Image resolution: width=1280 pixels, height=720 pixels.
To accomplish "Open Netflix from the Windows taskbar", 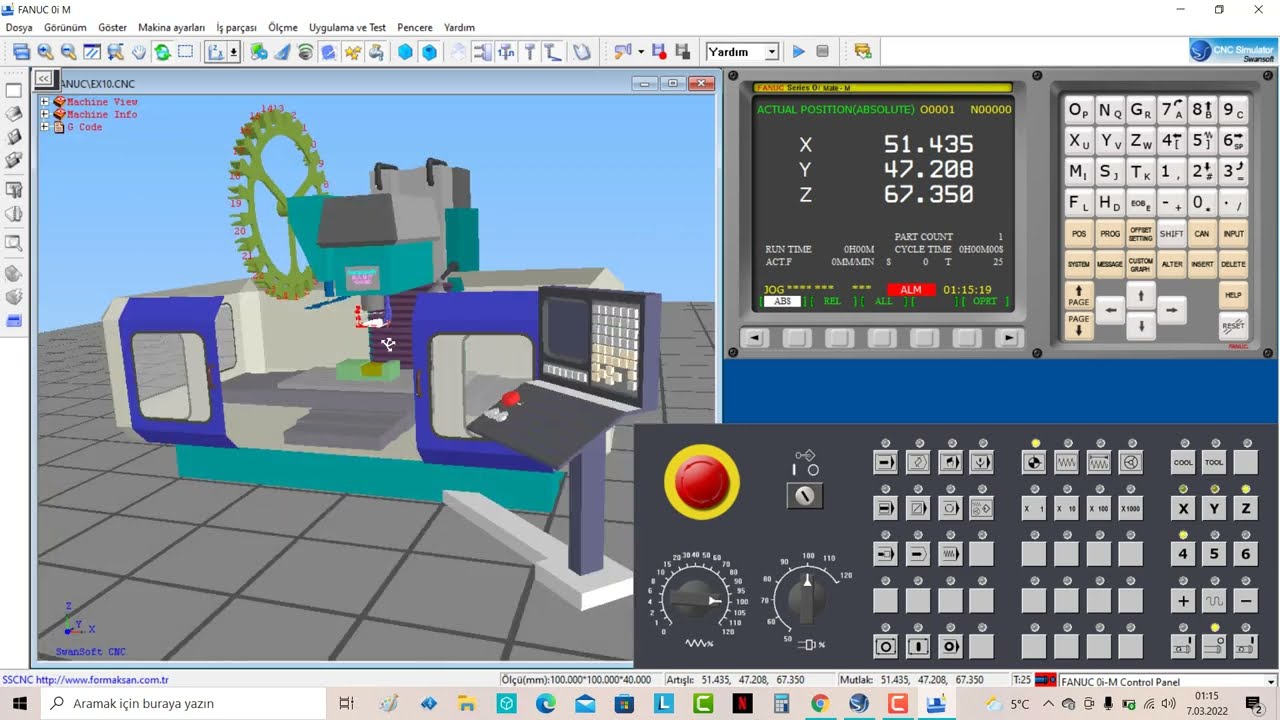I will [x=742, y=704].
